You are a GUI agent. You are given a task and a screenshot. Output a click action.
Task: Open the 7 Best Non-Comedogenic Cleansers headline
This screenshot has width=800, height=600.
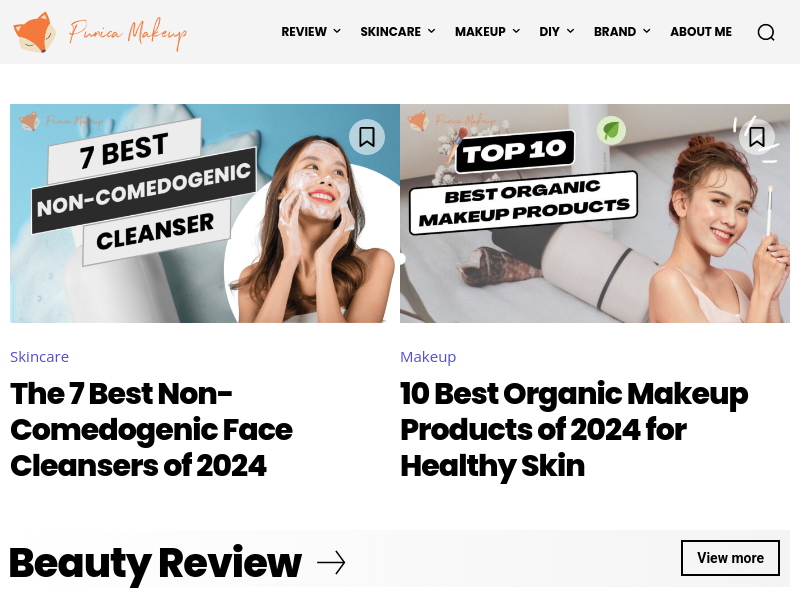click(x=152, y=430)
